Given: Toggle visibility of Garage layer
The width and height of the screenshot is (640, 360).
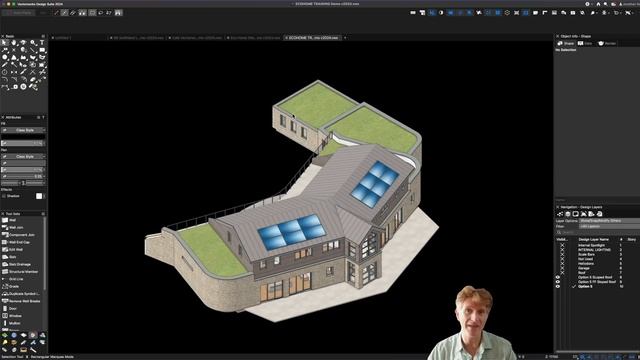Looking at the screenshot, I should click(x=562, y=268).
